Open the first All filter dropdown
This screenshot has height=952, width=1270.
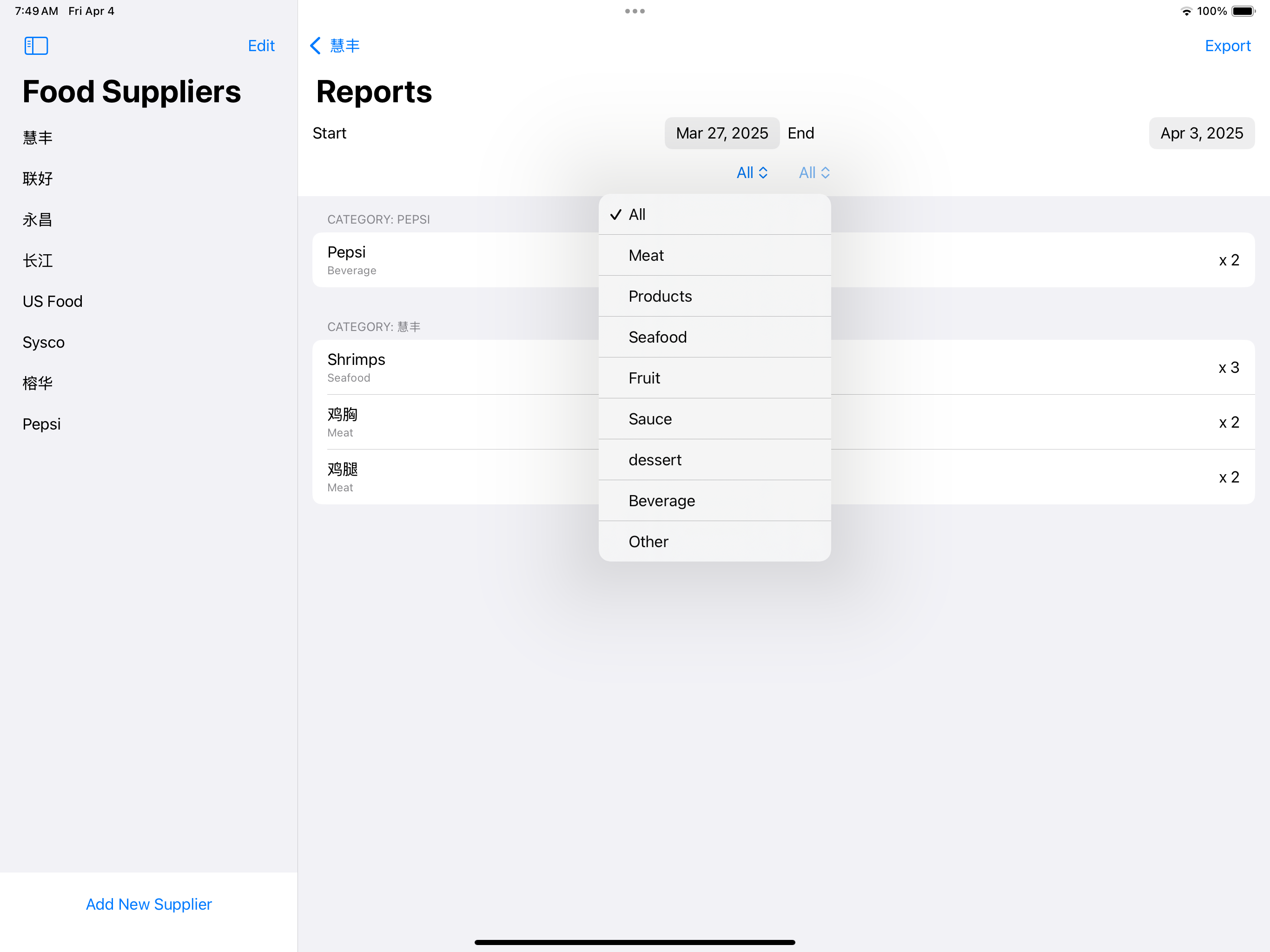coord(752,173)
